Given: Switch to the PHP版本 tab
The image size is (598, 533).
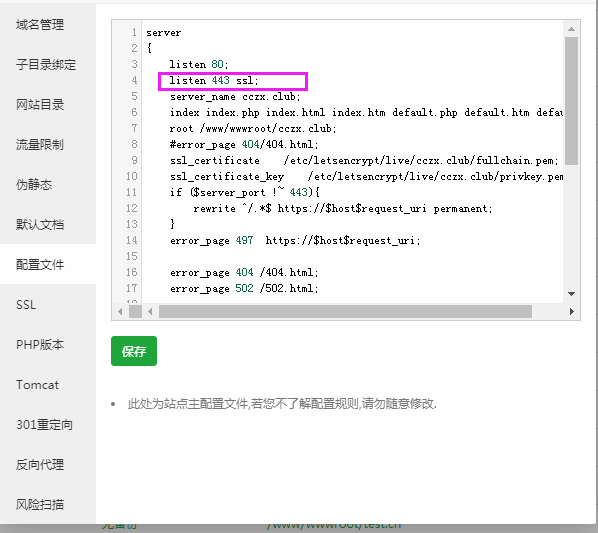Looking at the screenshot, I should (x=40, y=345).
